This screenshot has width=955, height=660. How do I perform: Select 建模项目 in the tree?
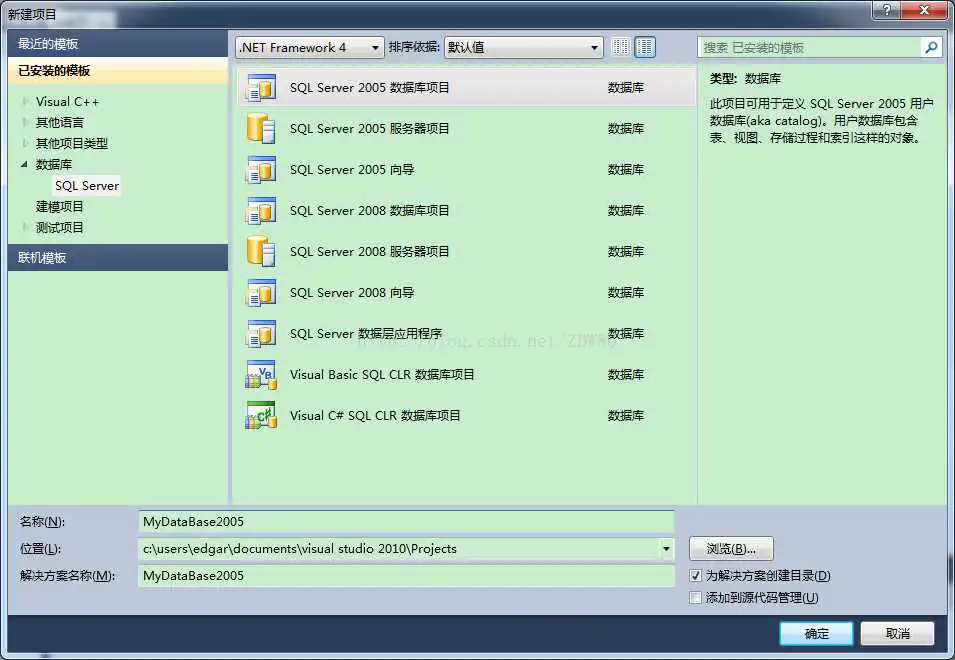coord(60,206)
